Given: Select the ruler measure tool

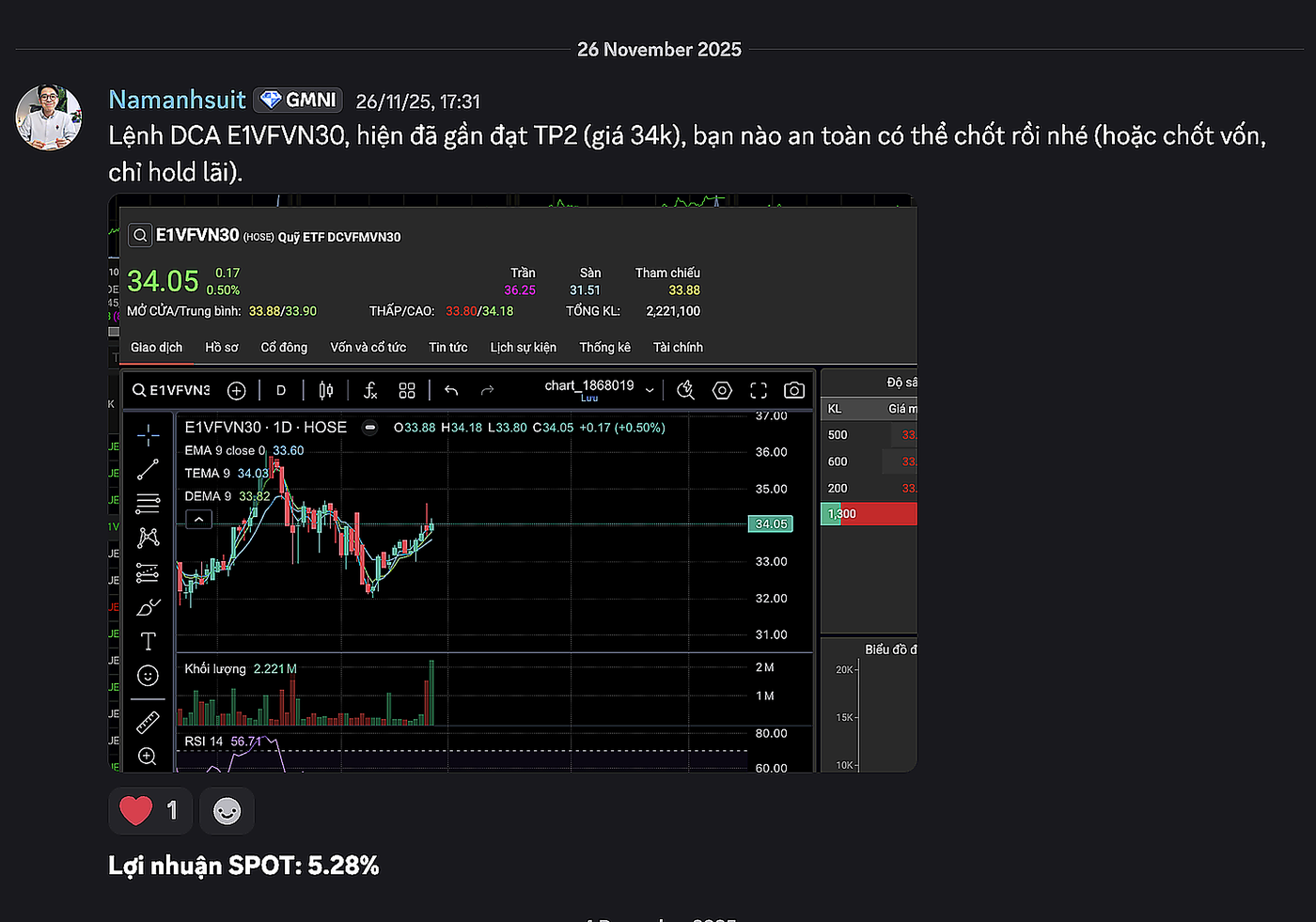Looking at the screenshot, I should [149, 722].
